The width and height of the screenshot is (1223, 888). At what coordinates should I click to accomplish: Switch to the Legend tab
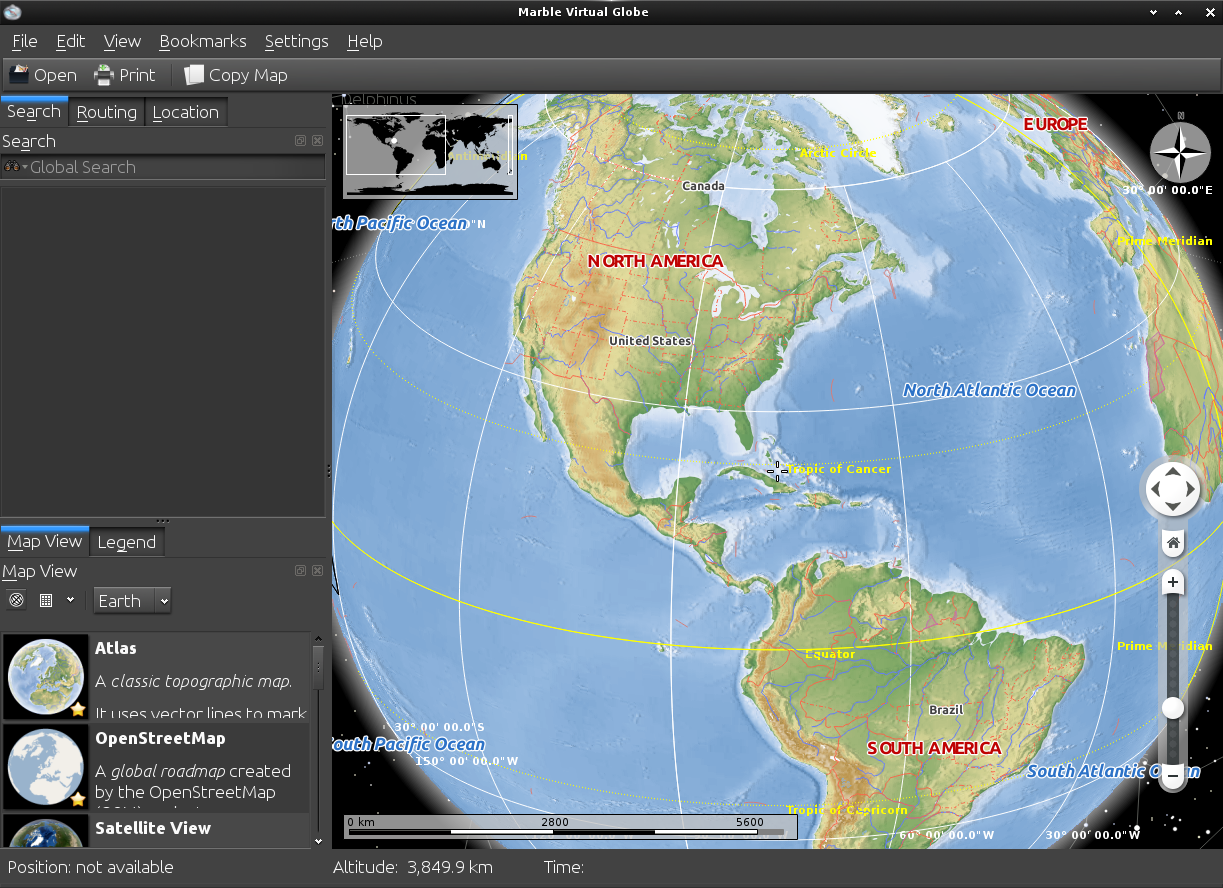(x=127, y=542)
